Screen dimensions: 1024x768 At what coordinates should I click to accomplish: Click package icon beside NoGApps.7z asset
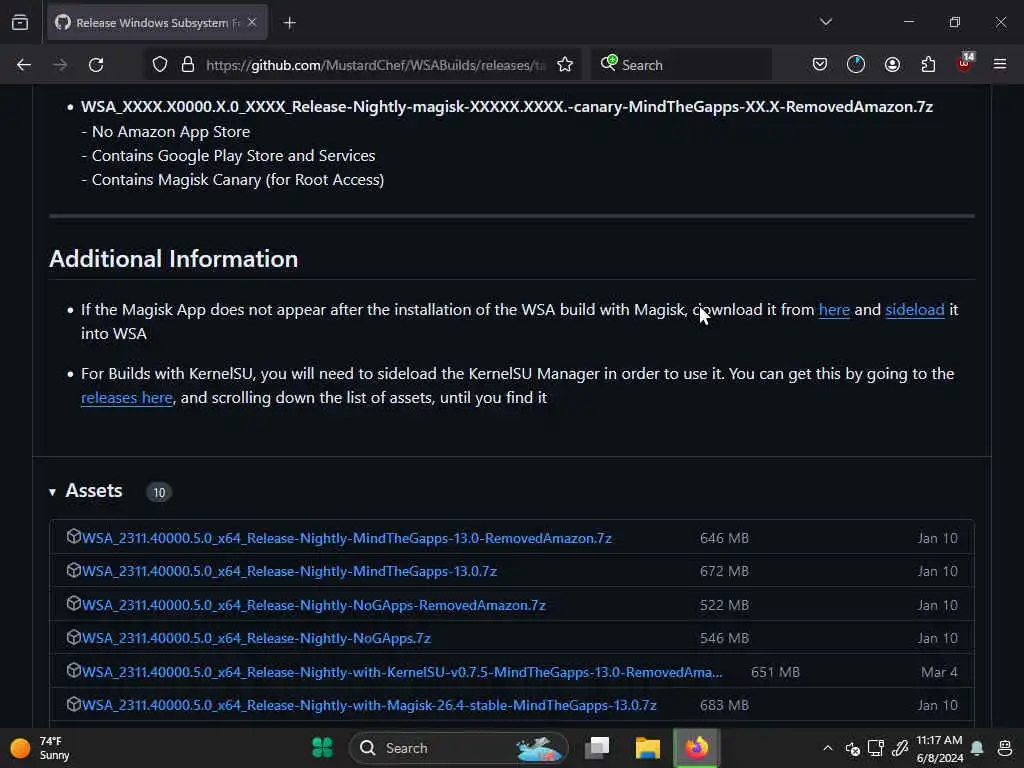74,637
